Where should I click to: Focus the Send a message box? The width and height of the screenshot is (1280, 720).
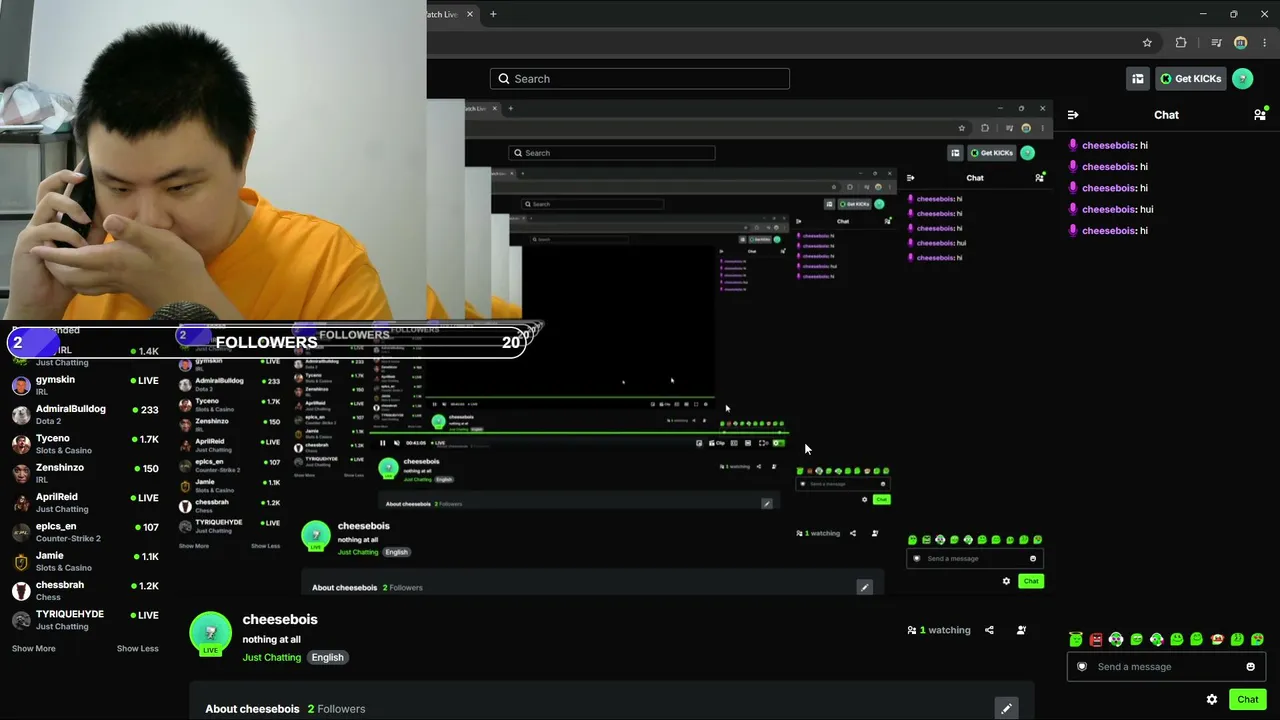[1166, 667]
